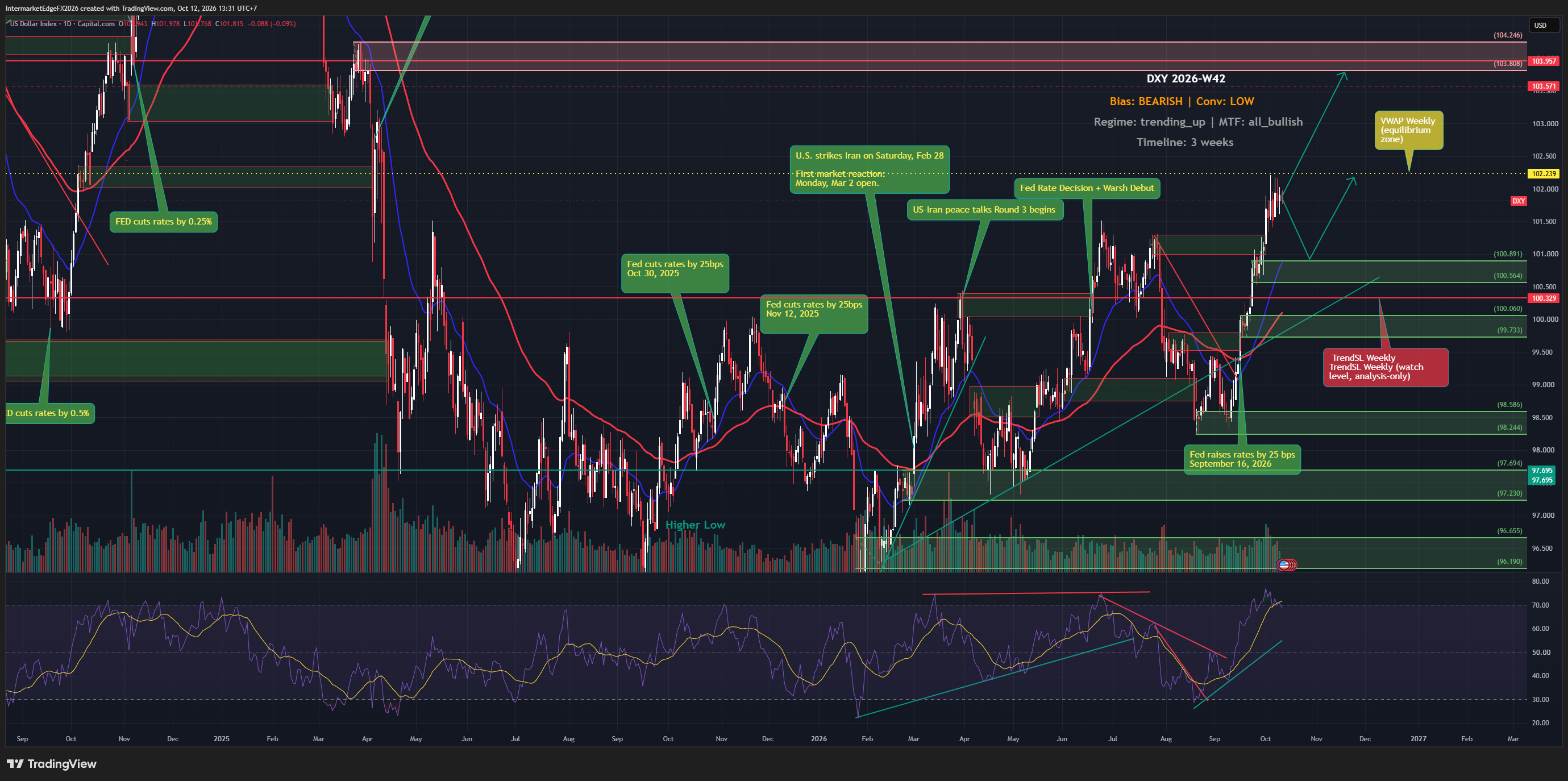The image size is (1568, 781).
Task: Select the 'US Dollar Index · 1D · Capital.com' title
Action: (62, 24)
